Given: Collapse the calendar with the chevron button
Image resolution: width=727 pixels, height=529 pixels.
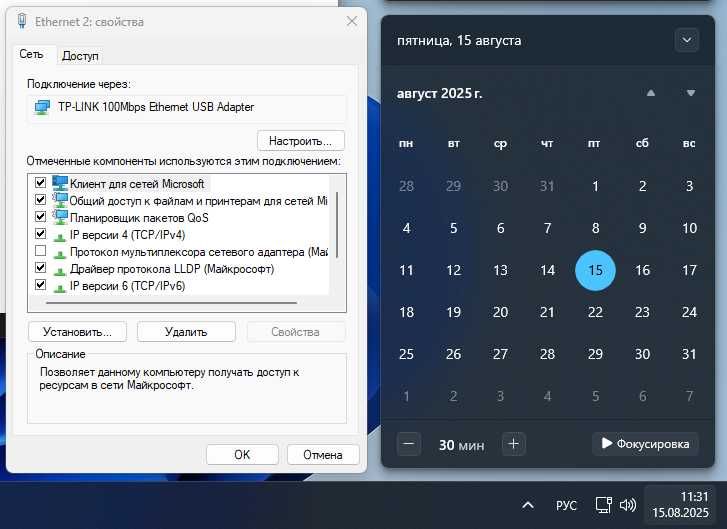Looking at the screenshot, I should (687, 40).
